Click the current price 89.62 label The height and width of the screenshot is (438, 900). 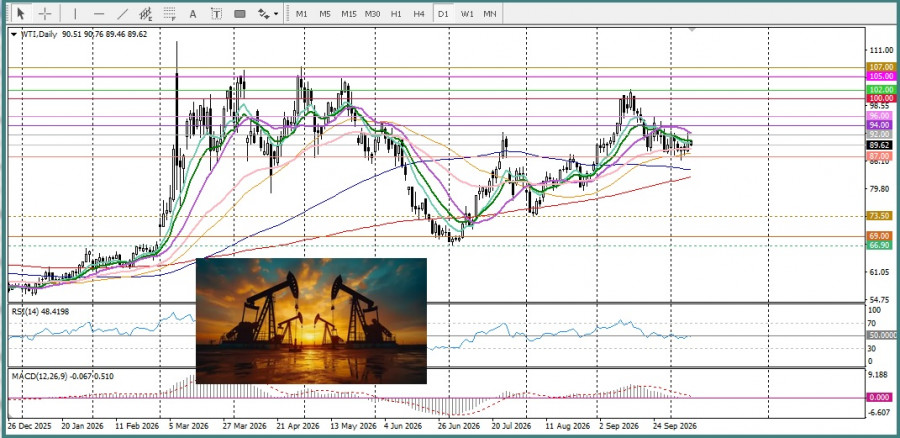(x=880, y=146)
